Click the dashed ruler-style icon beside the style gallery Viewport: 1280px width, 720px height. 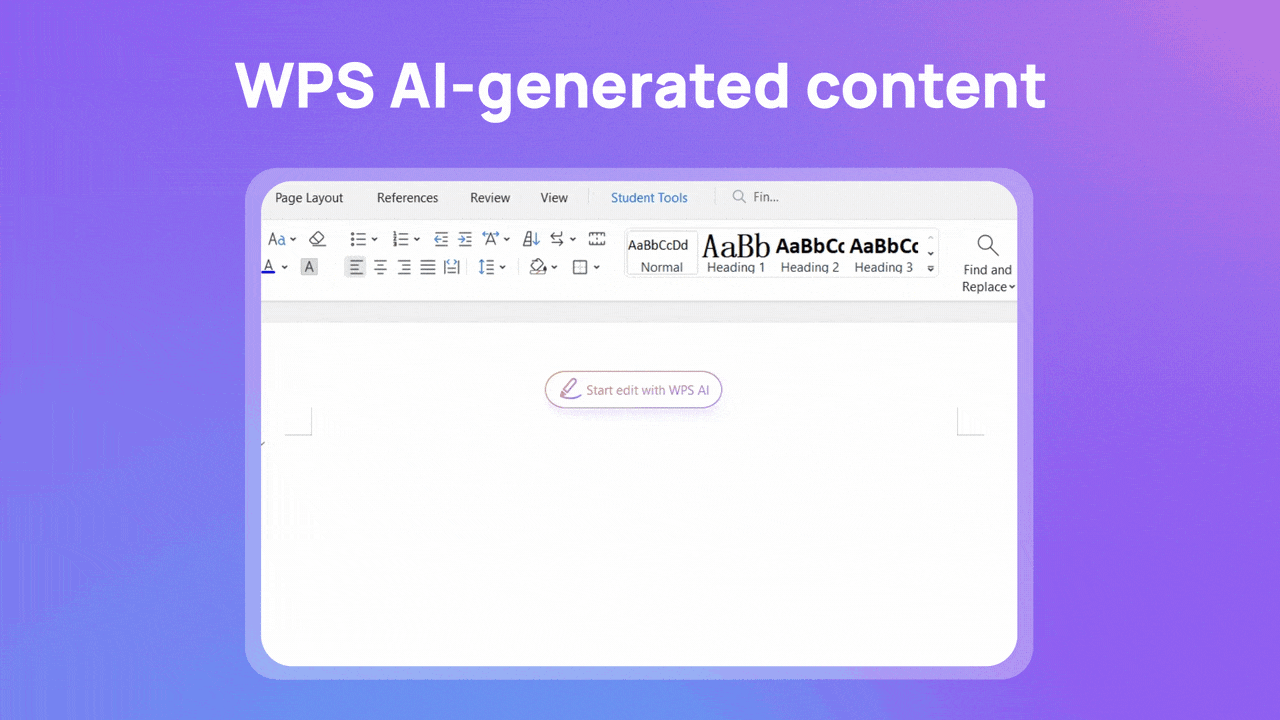coord(597,239)
